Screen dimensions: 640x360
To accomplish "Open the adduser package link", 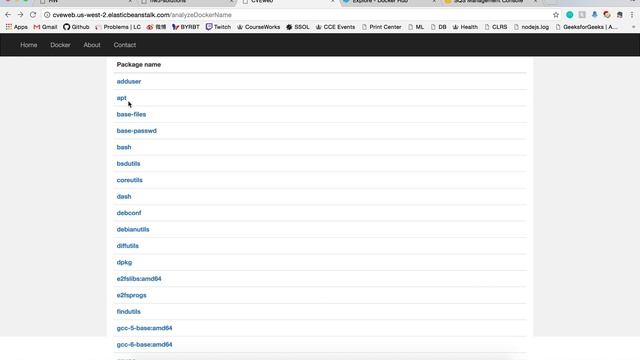I will (x=129, y=82).
